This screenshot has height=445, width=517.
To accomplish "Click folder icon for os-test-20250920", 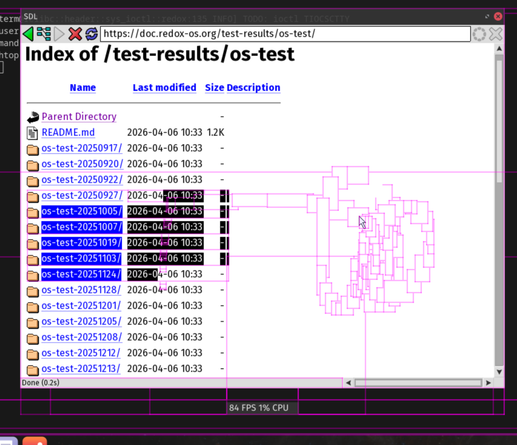I will tap(33, 165).
